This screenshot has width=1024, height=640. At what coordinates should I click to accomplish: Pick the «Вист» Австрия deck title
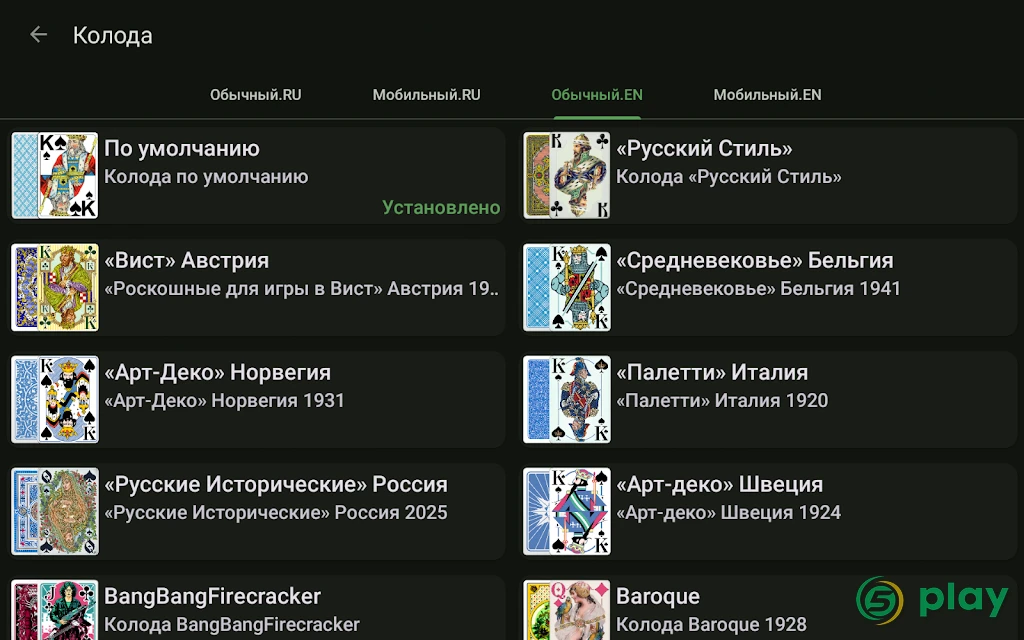[x=186, y=261]
